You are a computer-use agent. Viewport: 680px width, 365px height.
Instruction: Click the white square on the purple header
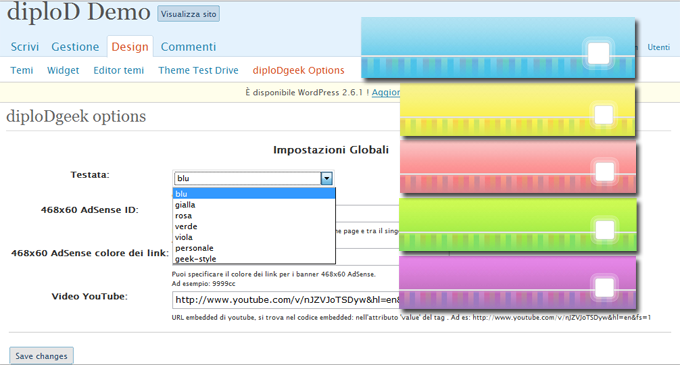click(x=605, y=287)
